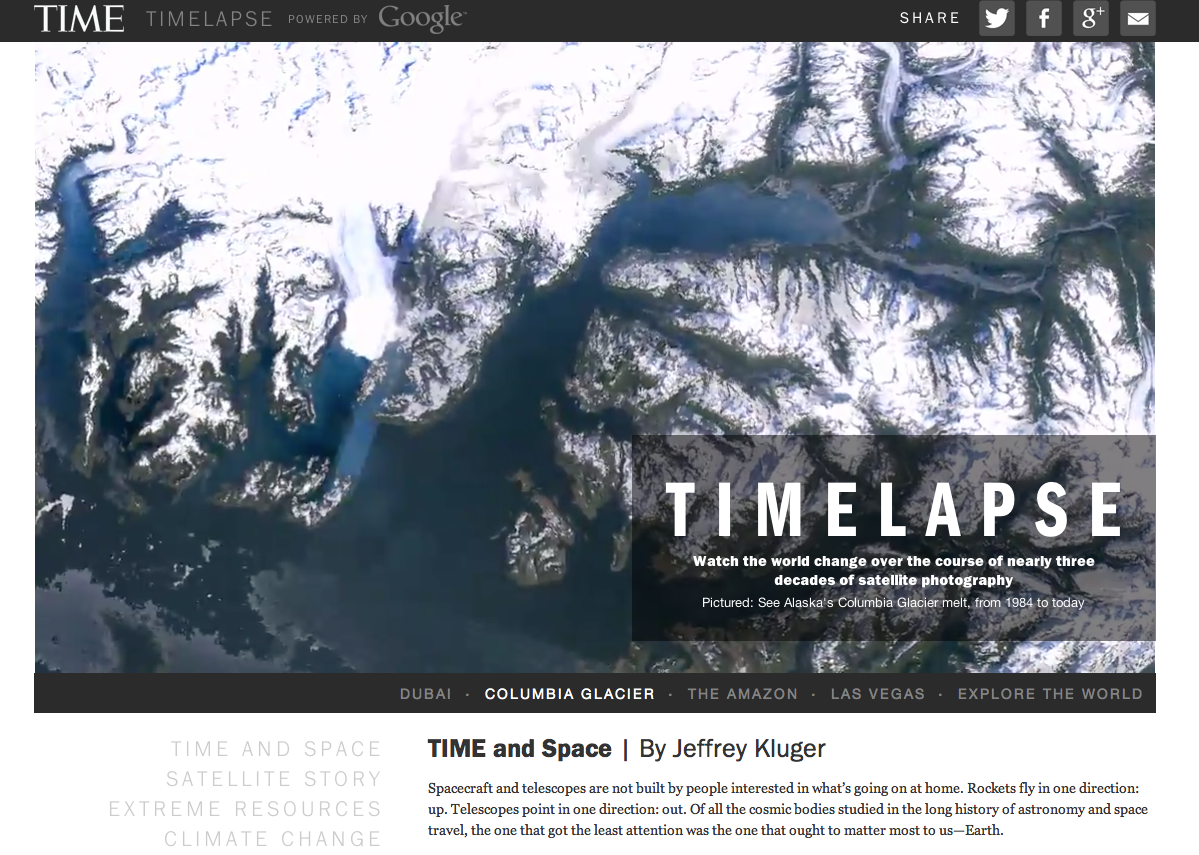This screenshot has width=1199, height=855.
Task: Share the page on Facebook
Action: [1044, 18]
